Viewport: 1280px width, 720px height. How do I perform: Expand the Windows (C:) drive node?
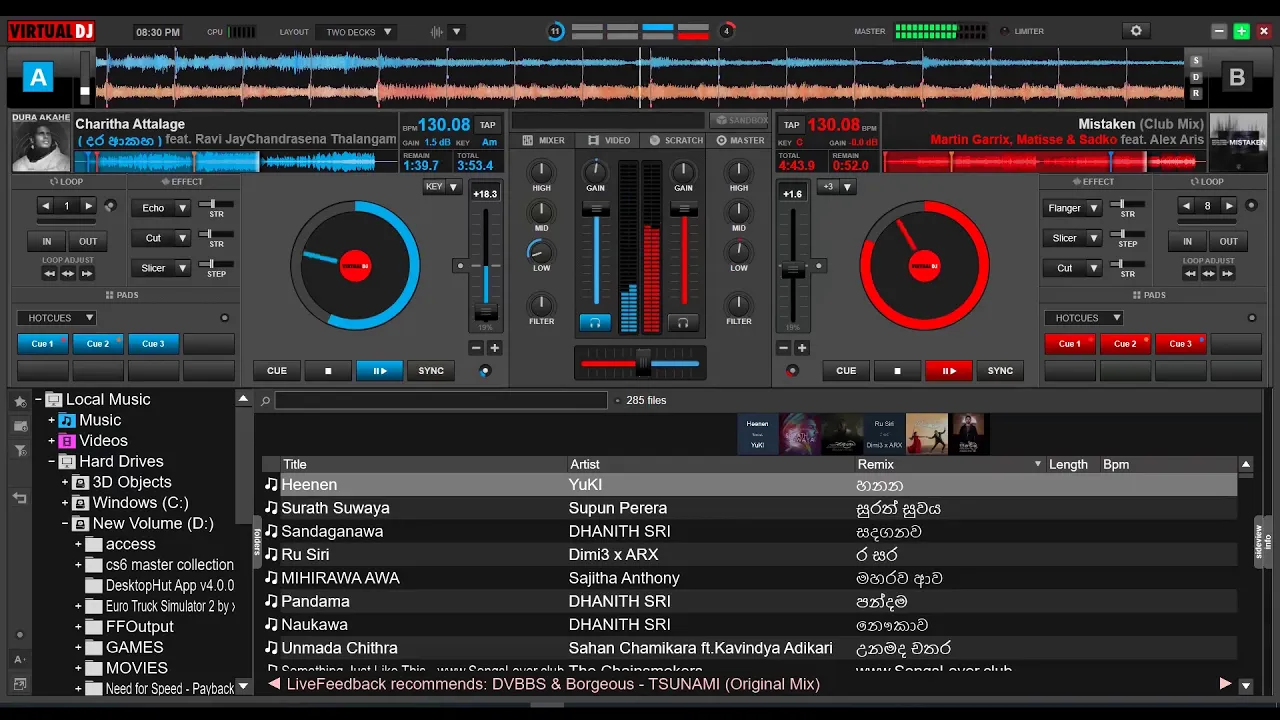click(66, 503)
